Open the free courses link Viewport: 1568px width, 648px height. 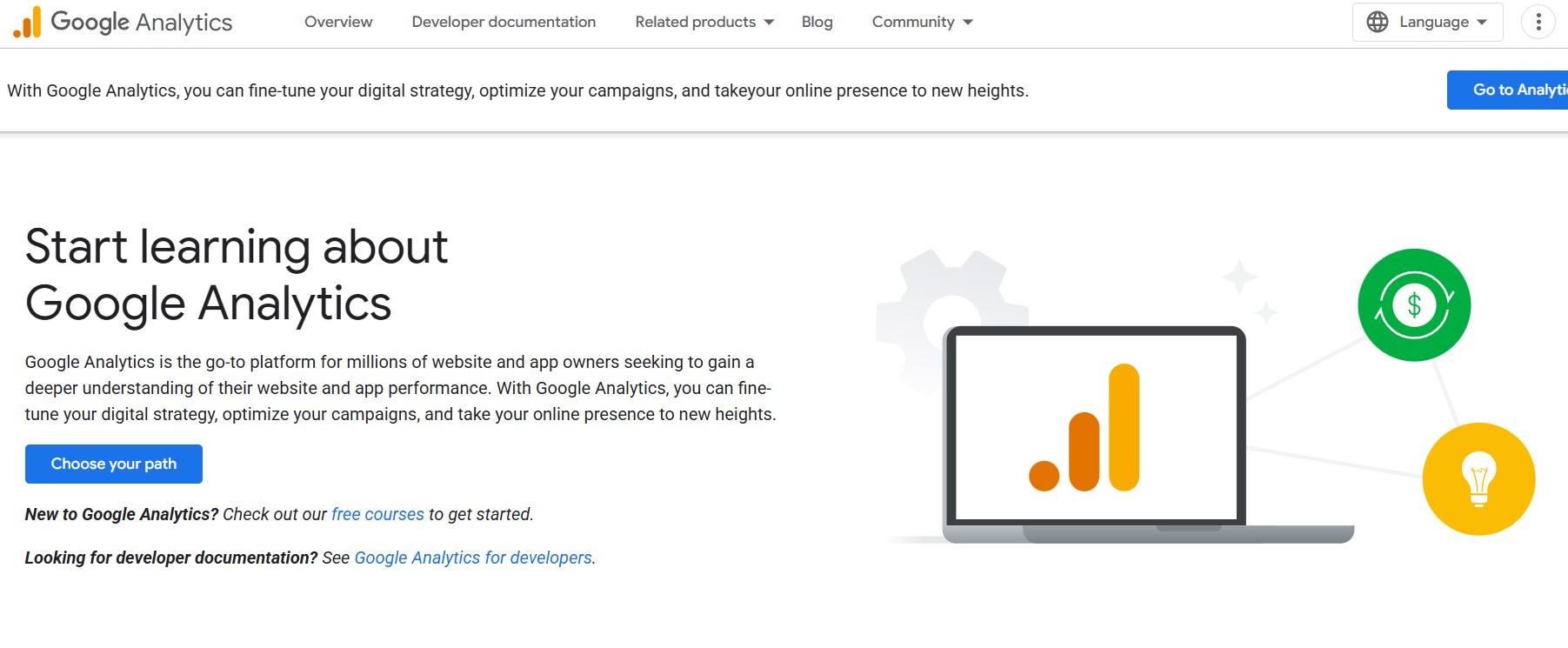click(x=377, y=514)
